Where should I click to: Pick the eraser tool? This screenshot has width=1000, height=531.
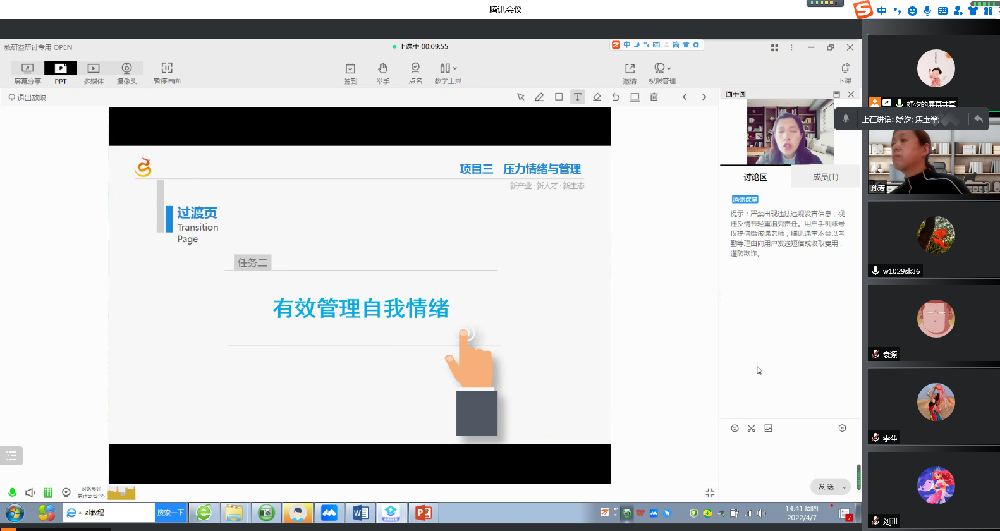(597, 97)
